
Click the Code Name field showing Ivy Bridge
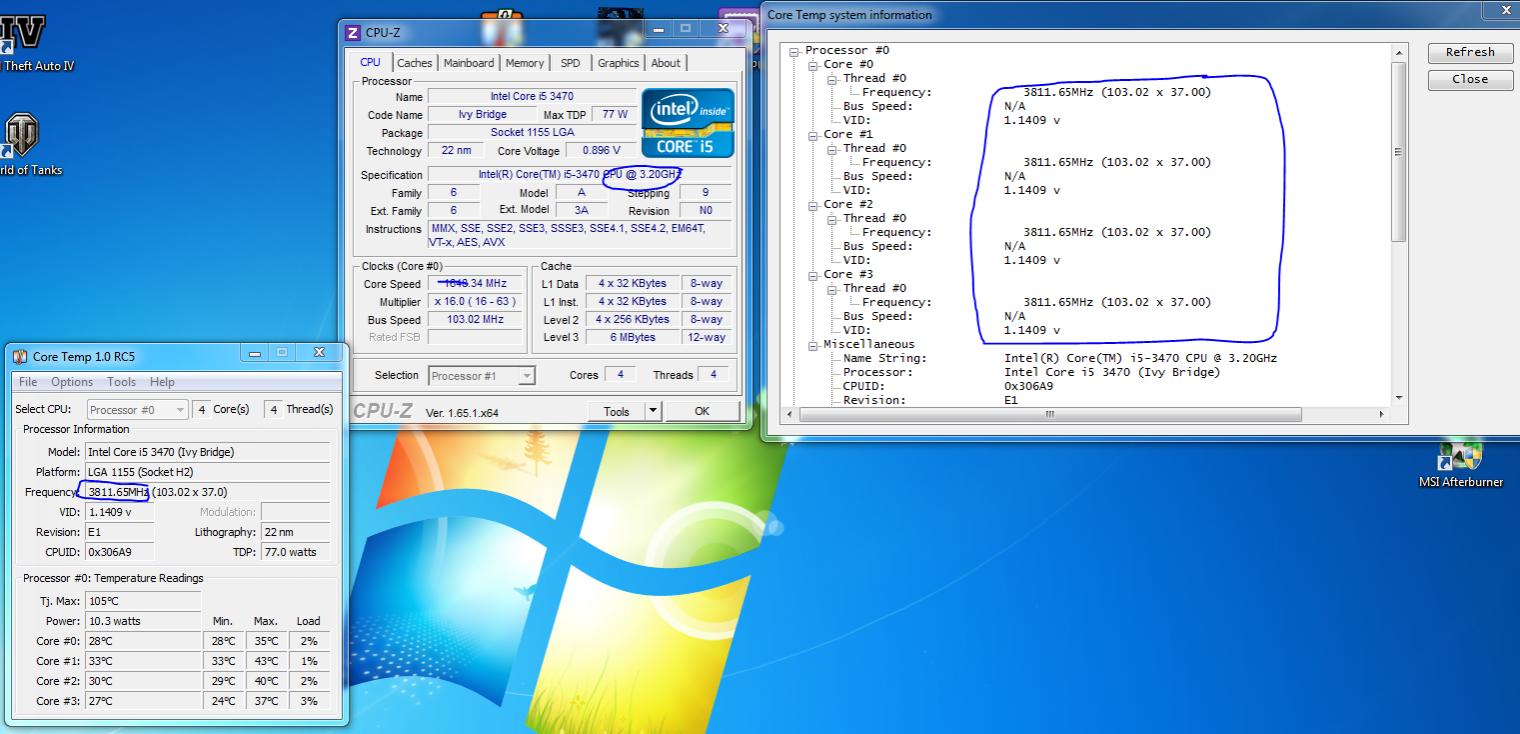(x=483, y=115)
